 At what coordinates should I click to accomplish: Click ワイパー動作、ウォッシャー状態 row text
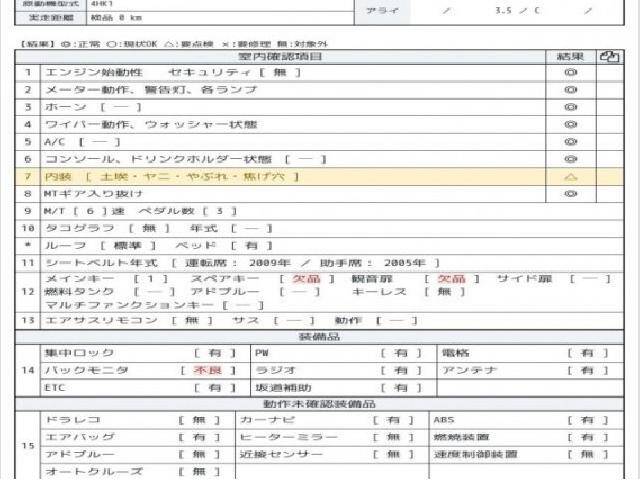pos(151,124)
